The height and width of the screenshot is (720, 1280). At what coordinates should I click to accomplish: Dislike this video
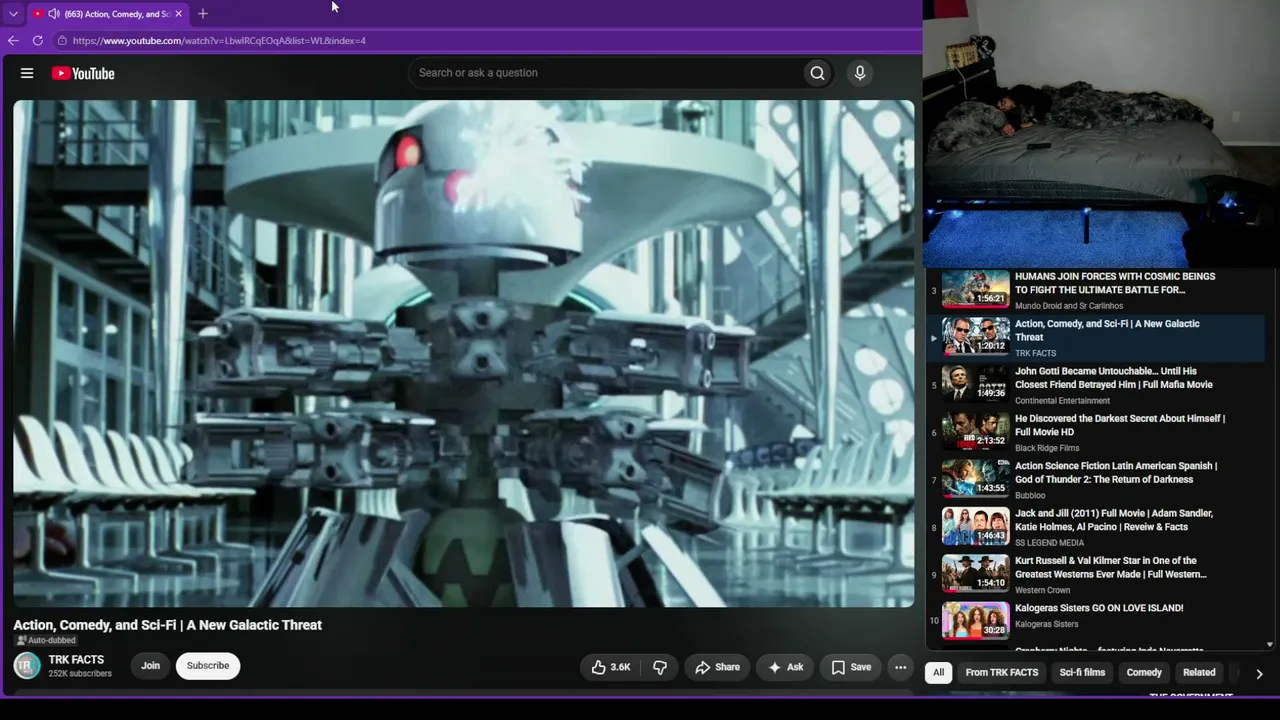[x=660, y=667]
